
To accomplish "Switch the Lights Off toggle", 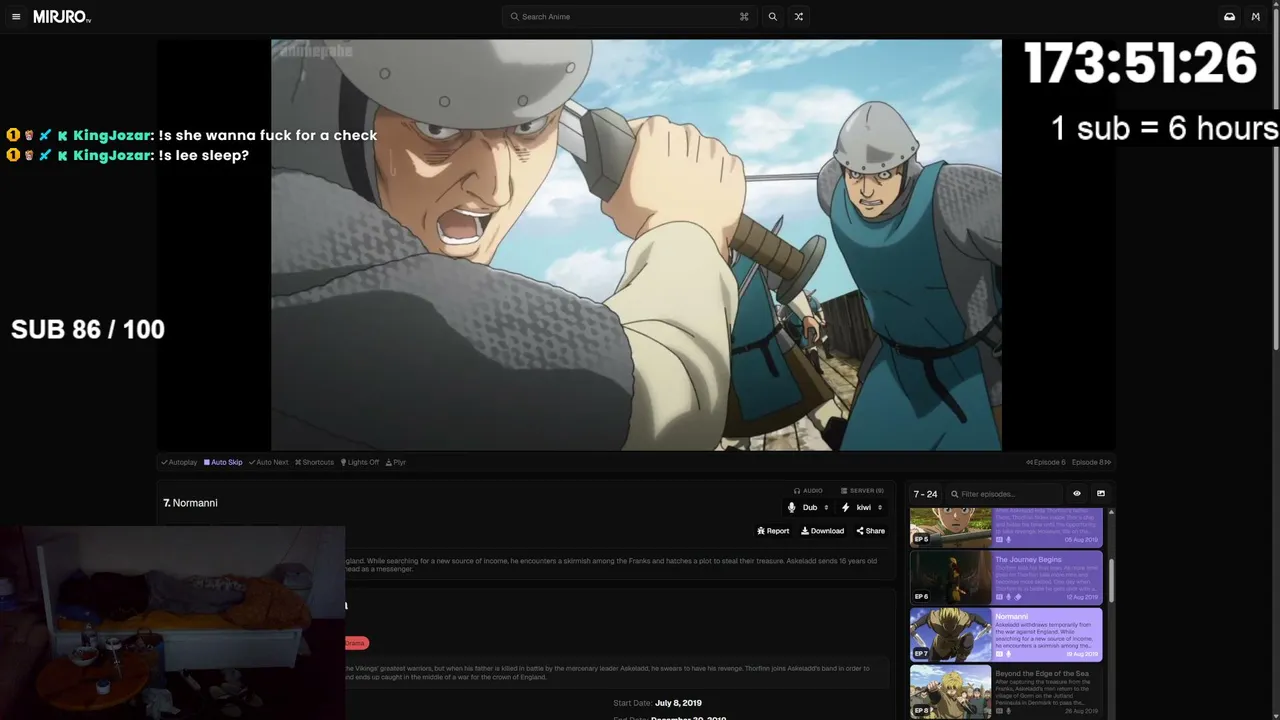I will (360, 462).
